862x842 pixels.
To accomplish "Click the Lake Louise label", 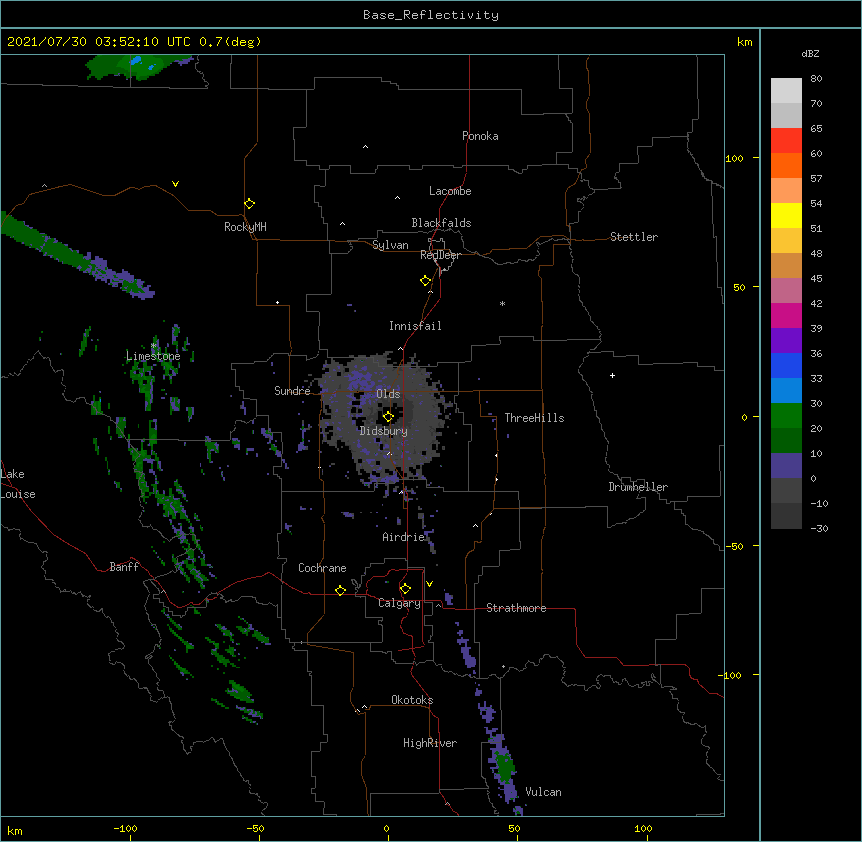I will pos(18,484).
